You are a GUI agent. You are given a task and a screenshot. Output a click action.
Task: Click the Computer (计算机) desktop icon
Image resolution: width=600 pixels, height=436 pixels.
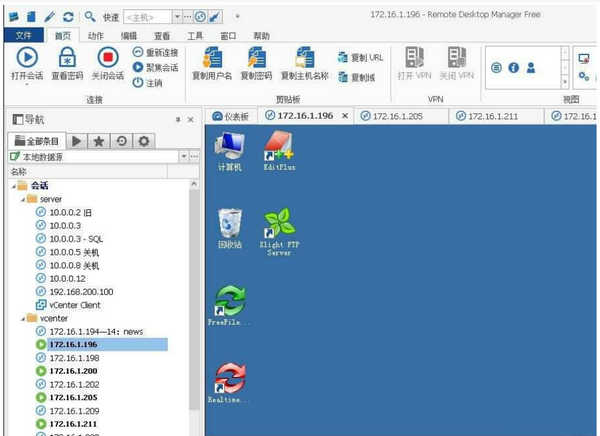(230, 151)
